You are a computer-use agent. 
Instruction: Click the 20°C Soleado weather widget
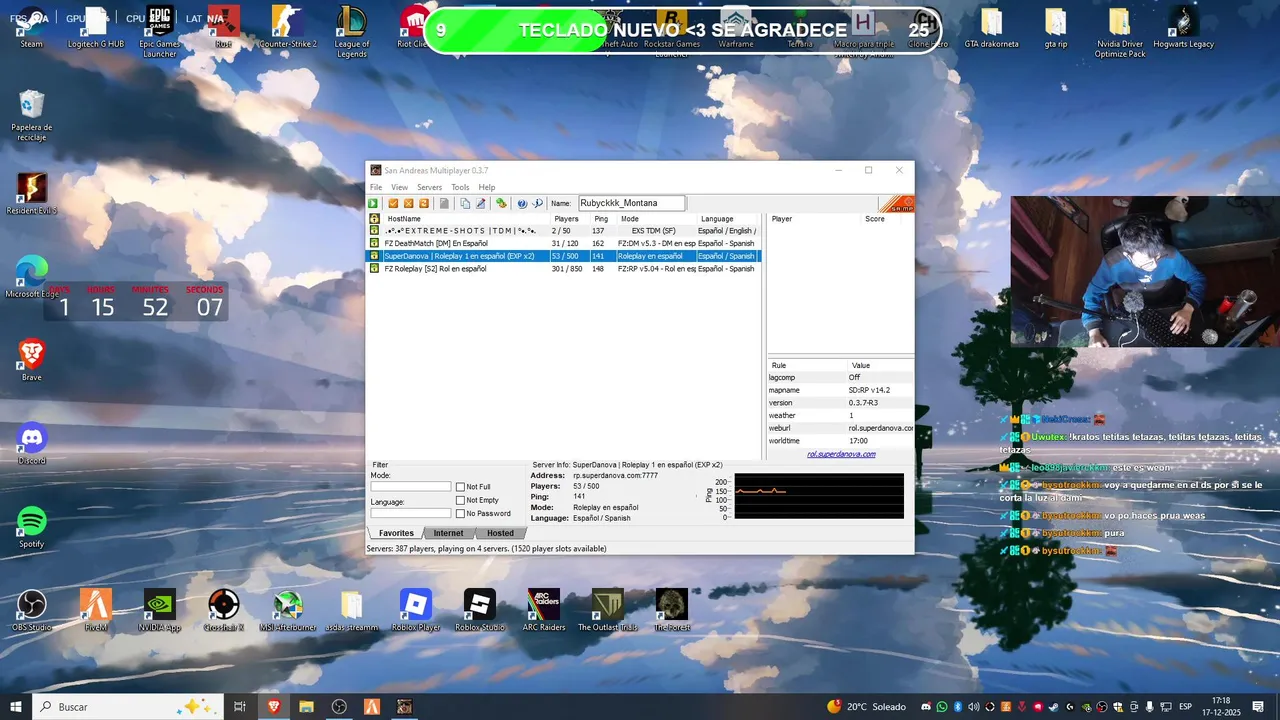click(x=866, y=707)
